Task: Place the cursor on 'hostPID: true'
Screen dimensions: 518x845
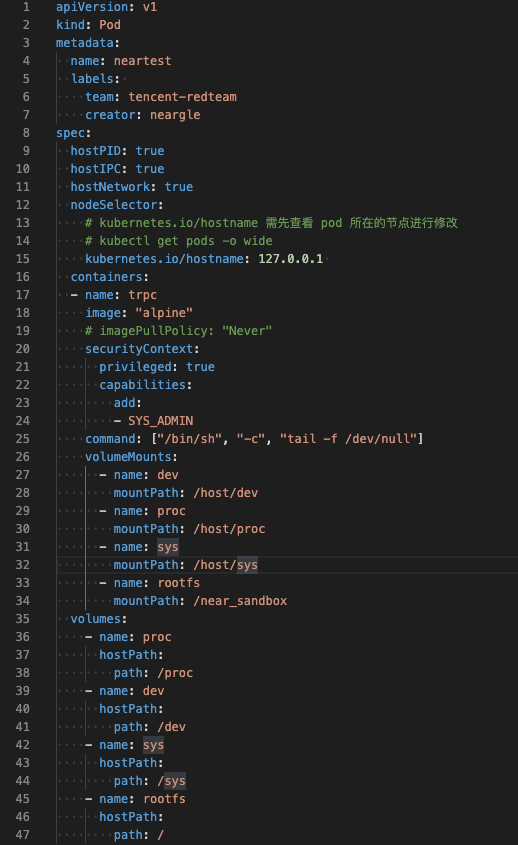Action: click(118, 151)
